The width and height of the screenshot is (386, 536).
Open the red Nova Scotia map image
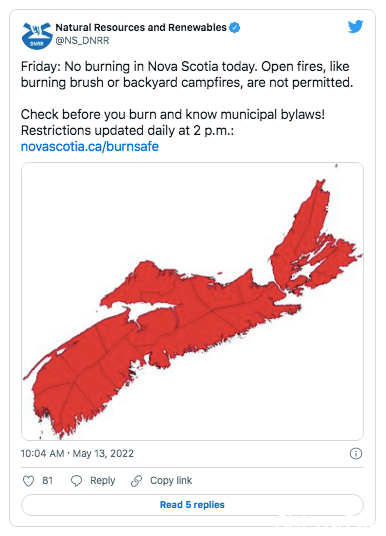coord(192,301)
